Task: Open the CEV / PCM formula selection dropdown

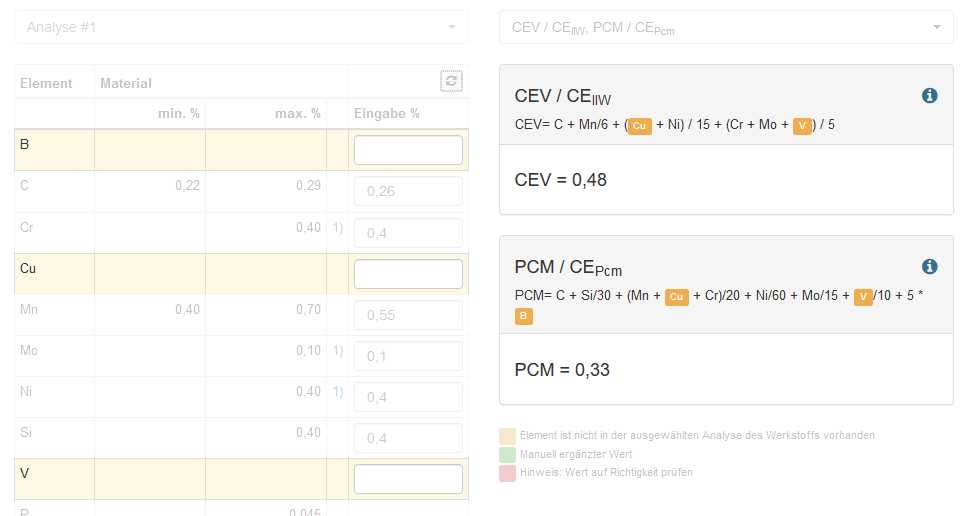Action: 726,27
